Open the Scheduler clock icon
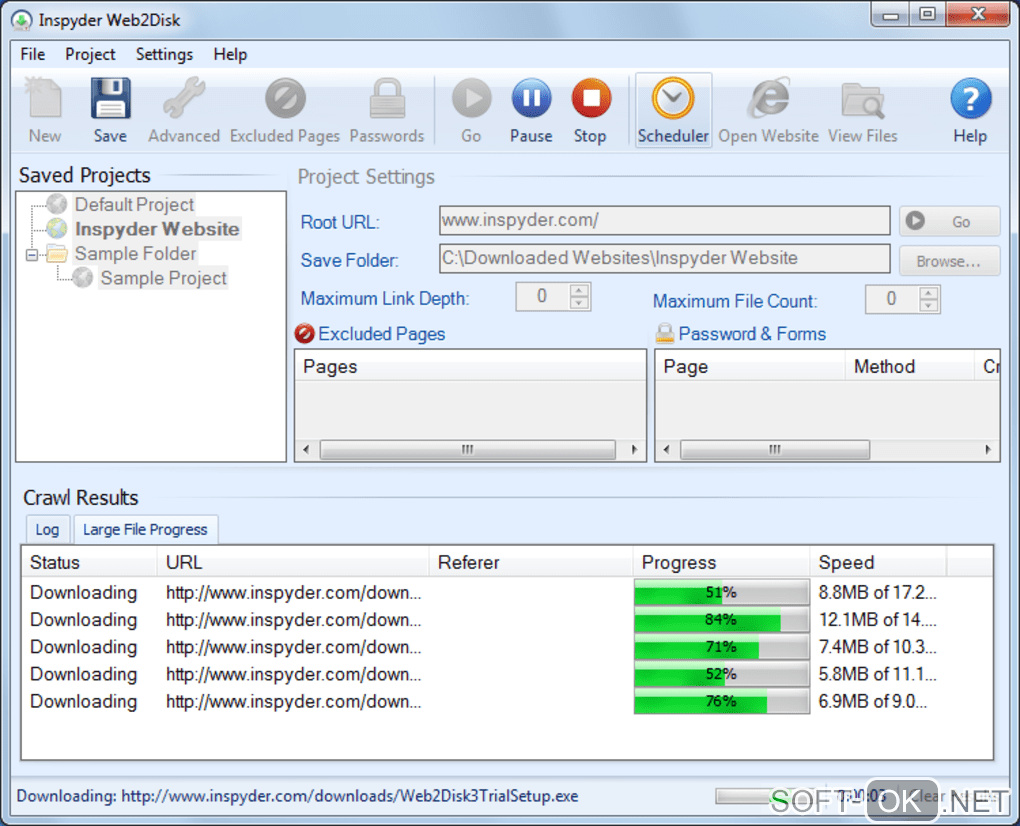1020x826 pixels. pyautogui.click(x=673, y=99)
